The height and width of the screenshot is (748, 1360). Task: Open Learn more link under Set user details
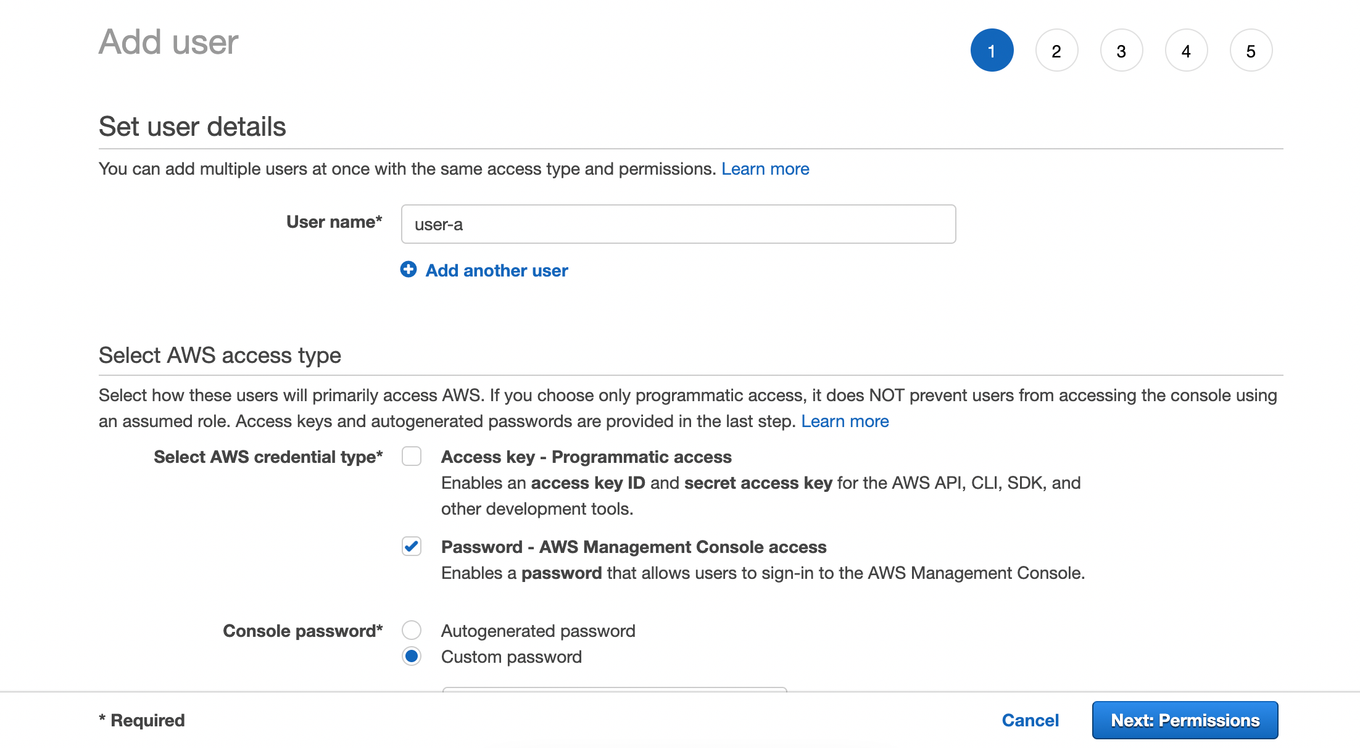(765, 169)
